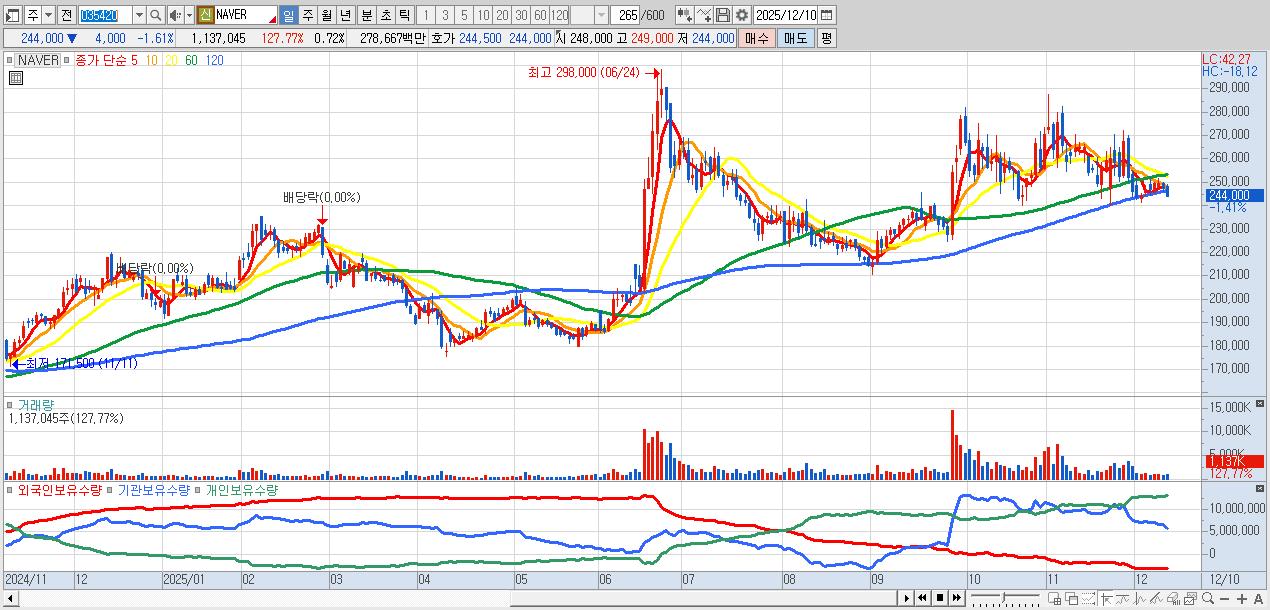Adjust the bottom zoom slider handle
Image resolution: width=1270 pixels, height=610 pixels.
click(x=1003, y=597)
